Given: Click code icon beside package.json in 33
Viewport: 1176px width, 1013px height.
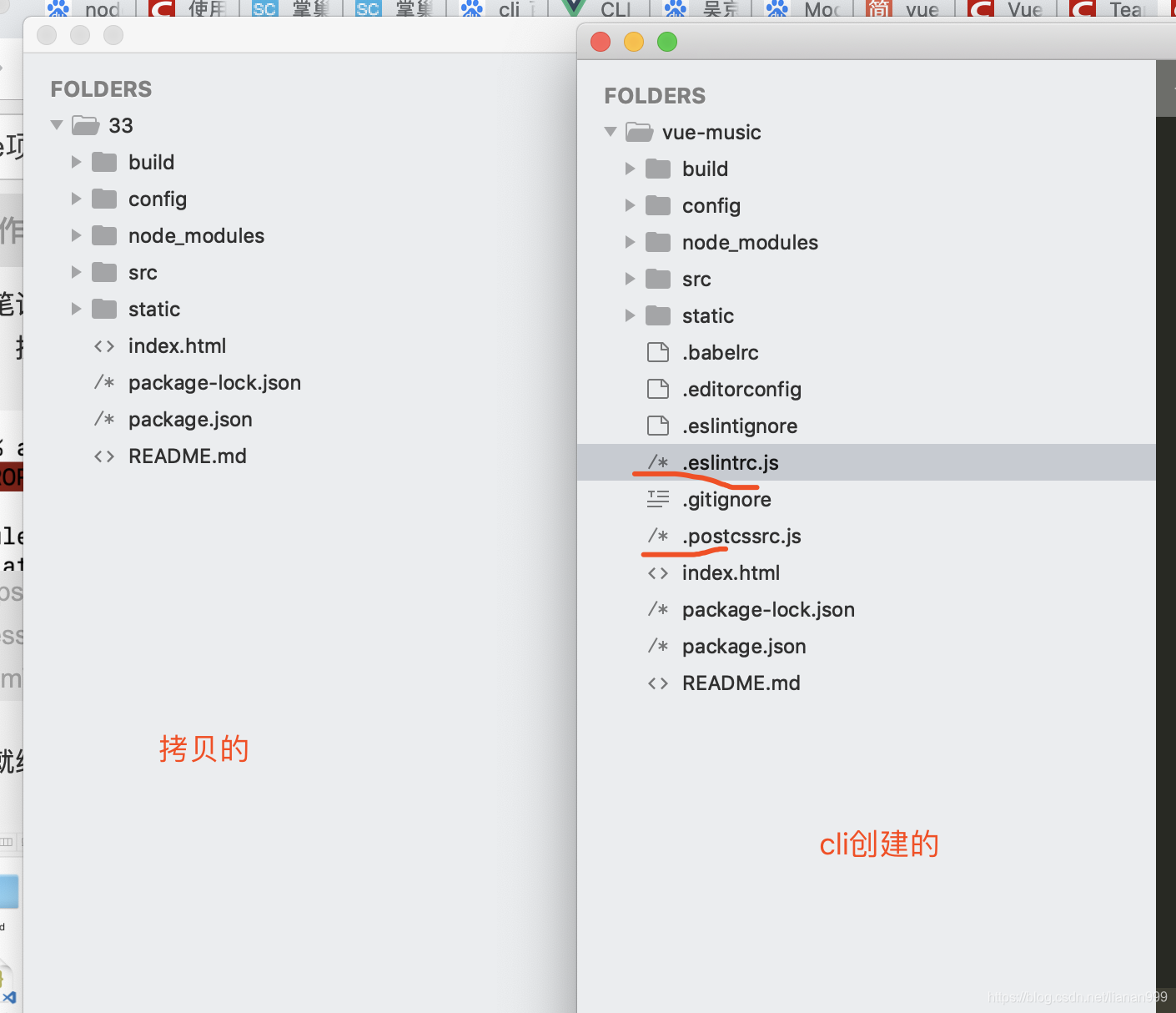Looking at the screenshot, I should coord(104,419).
